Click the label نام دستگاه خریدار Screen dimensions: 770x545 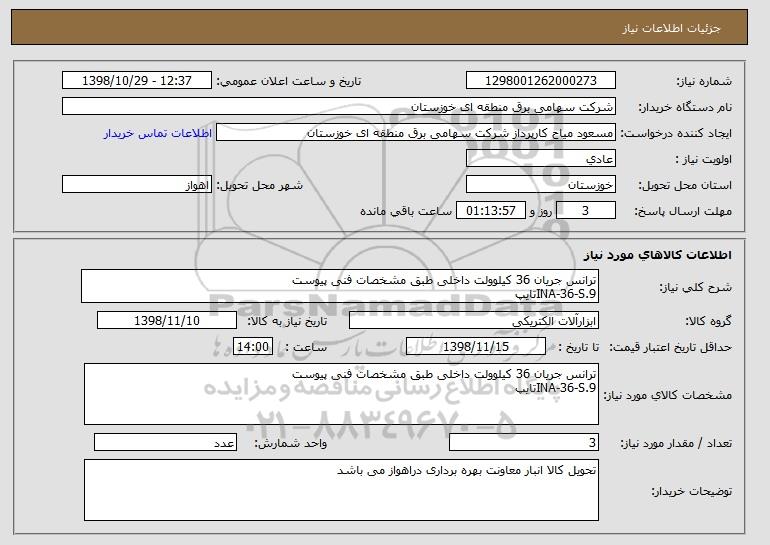click(685, 107)
